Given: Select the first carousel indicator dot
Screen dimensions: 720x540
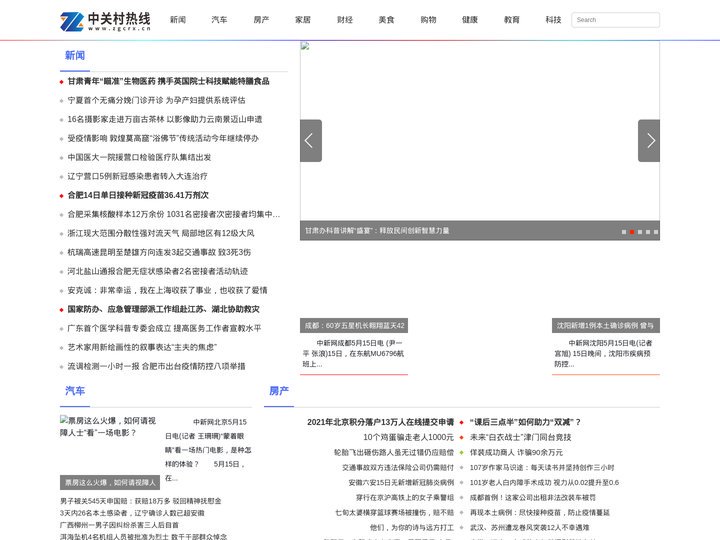Looking at the screenshot, I should [x=624, y=232].
